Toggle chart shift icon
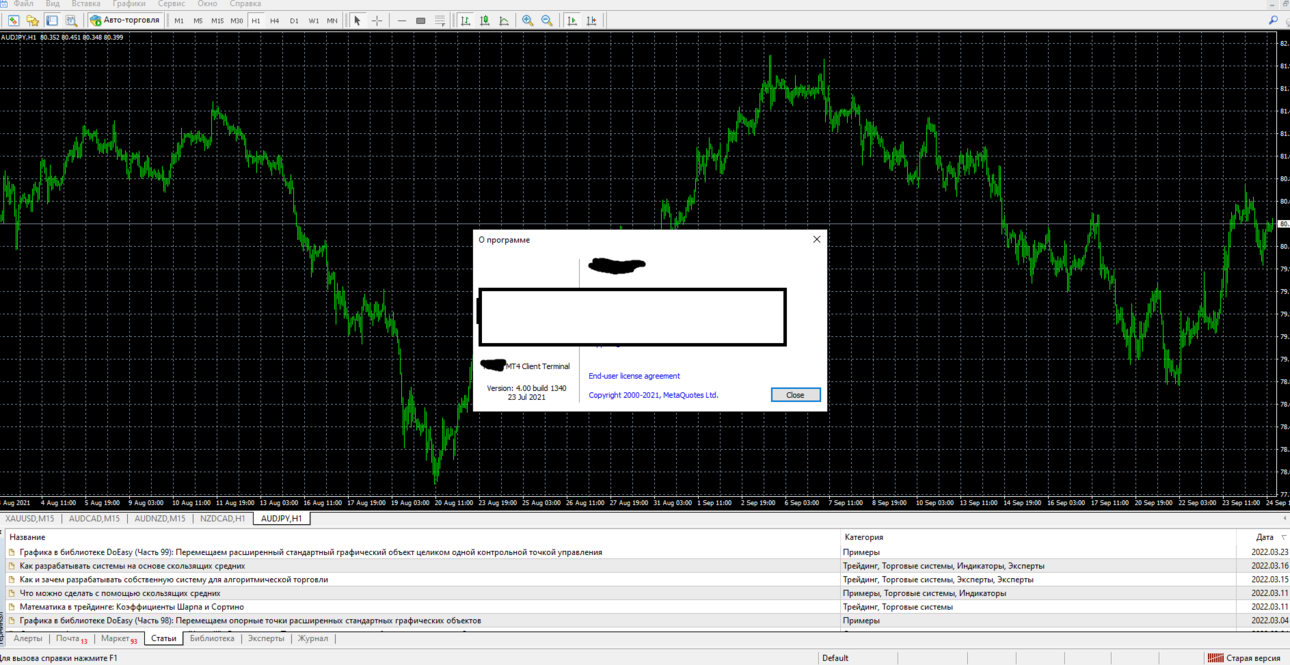Image resolution: width=1290 pixels, height=665 pixels. pyautogui.click(x=592, y=20)
